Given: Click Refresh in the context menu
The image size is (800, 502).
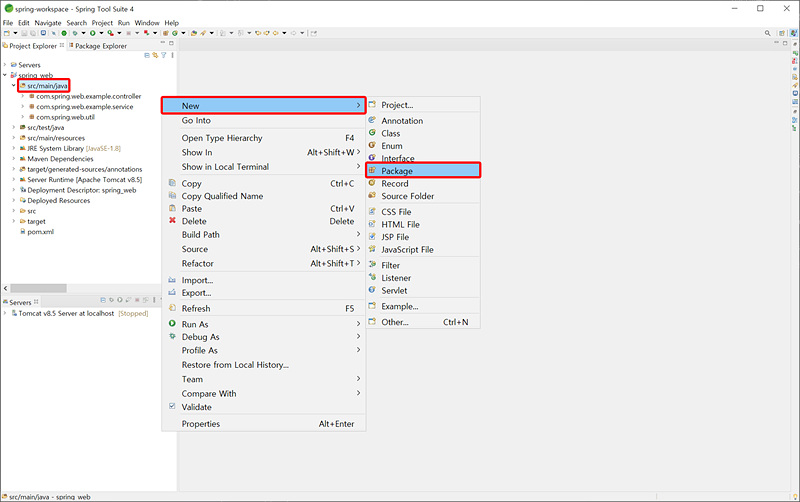Looking at the screenshot, I should (263, 308).
